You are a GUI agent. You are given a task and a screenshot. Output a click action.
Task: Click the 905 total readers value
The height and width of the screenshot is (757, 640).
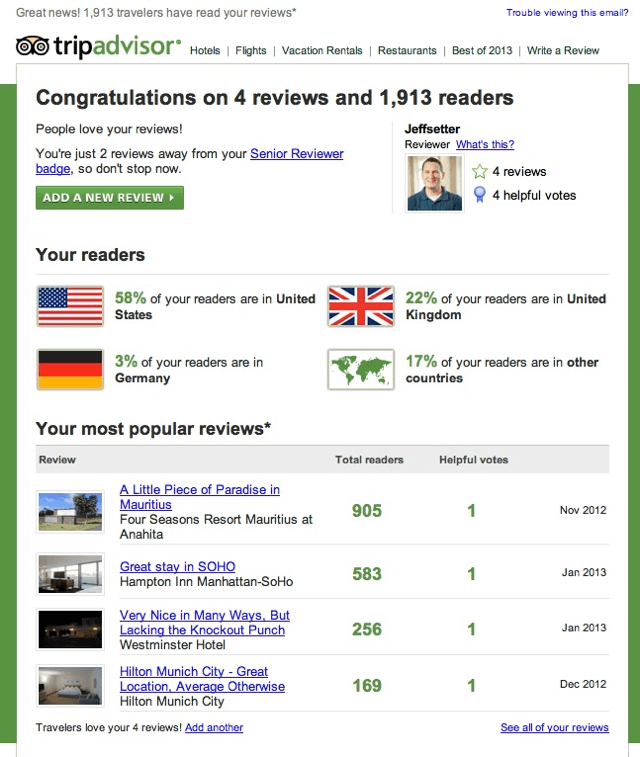point(366,511)
